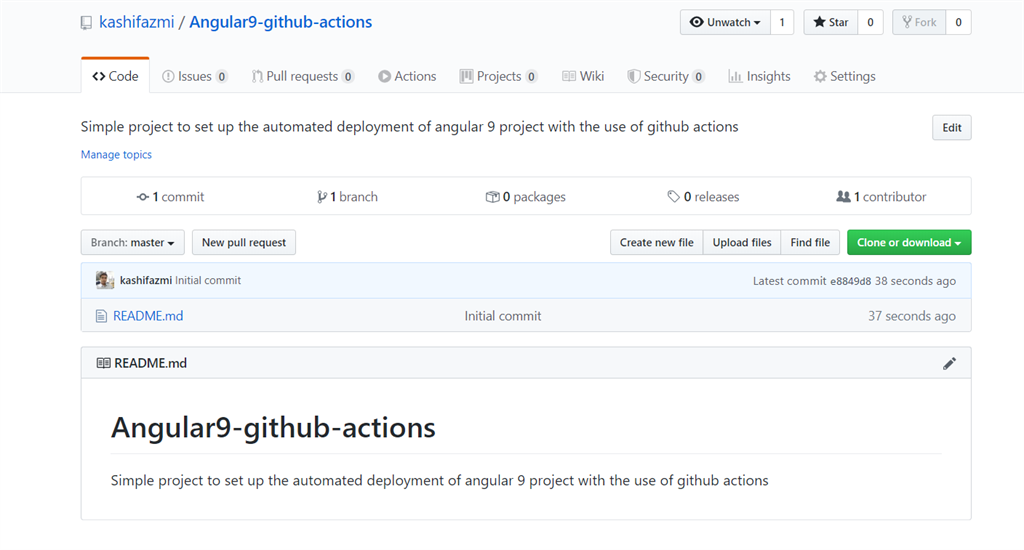This screenshot has height=550, width=1024.
Task: Click the Manage topics link
Action: [116, 155]
